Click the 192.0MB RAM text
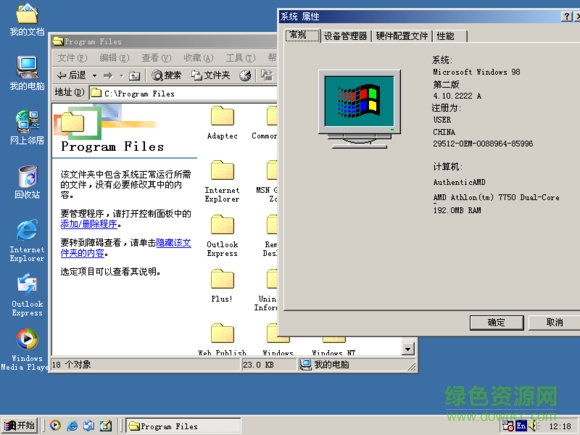This screenshot has width=580, height=435. 457,210
